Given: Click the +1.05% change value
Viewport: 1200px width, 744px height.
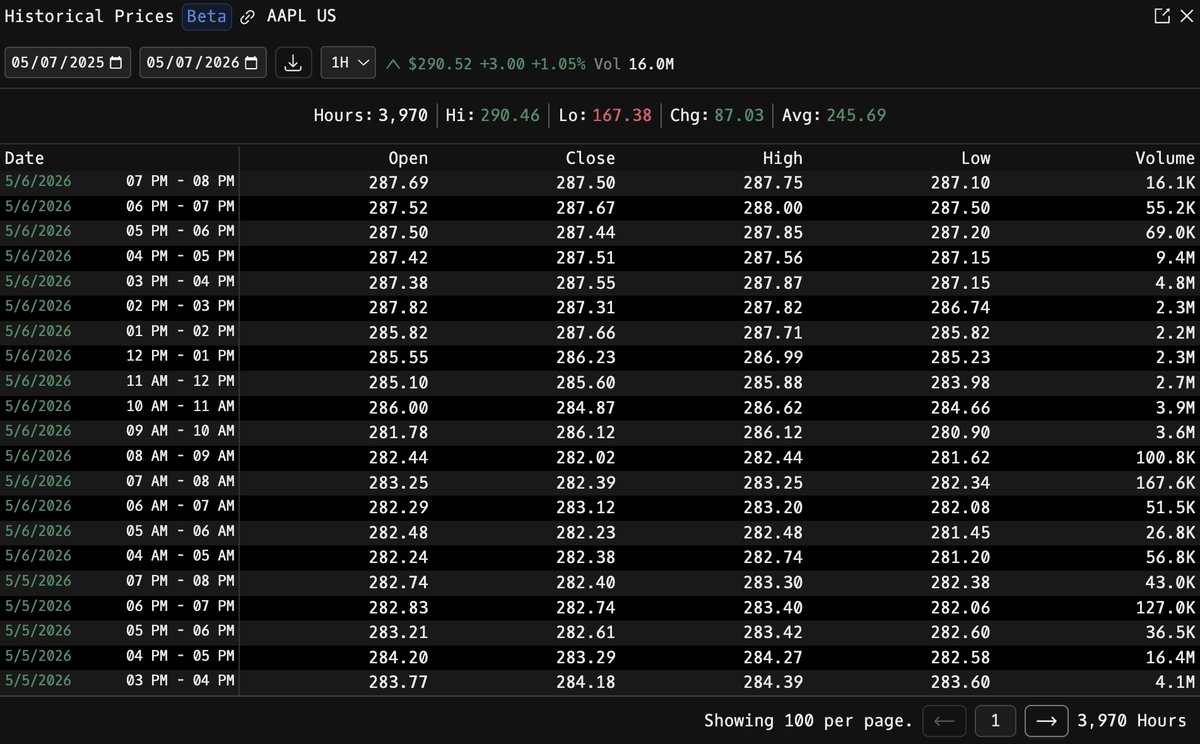Looking at the screenshot, I should point(558,63).
